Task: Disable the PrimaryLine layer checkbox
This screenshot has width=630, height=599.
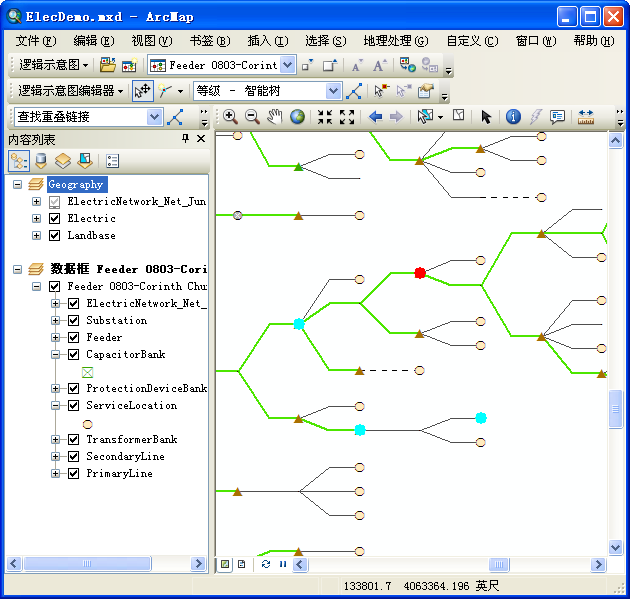Action: 73,474
